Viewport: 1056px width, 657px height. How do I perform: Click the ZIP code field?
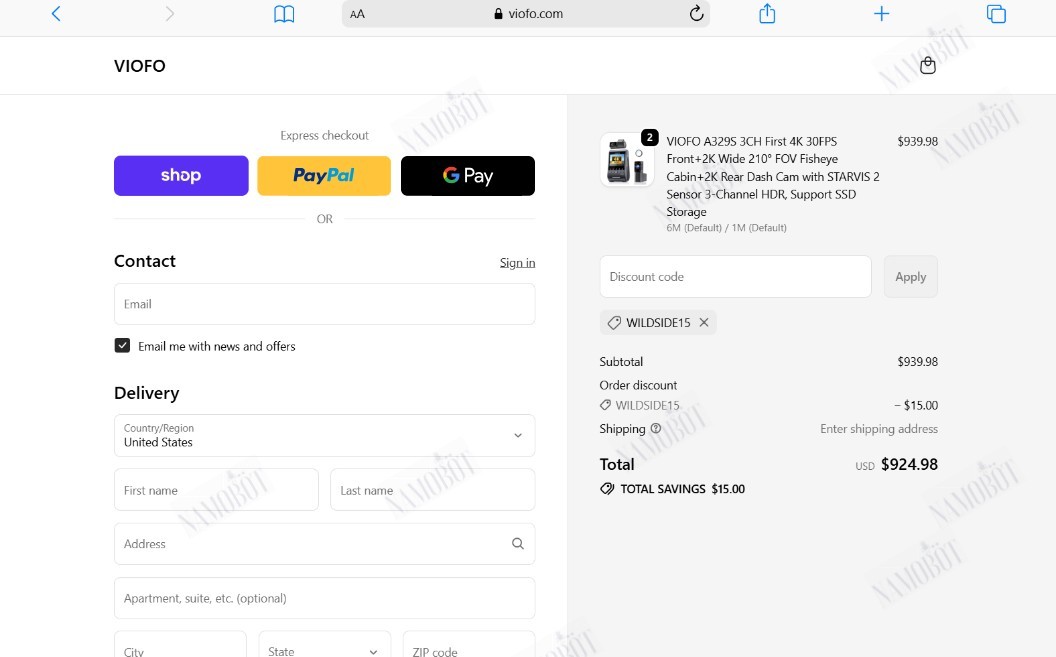coord(469,648)
